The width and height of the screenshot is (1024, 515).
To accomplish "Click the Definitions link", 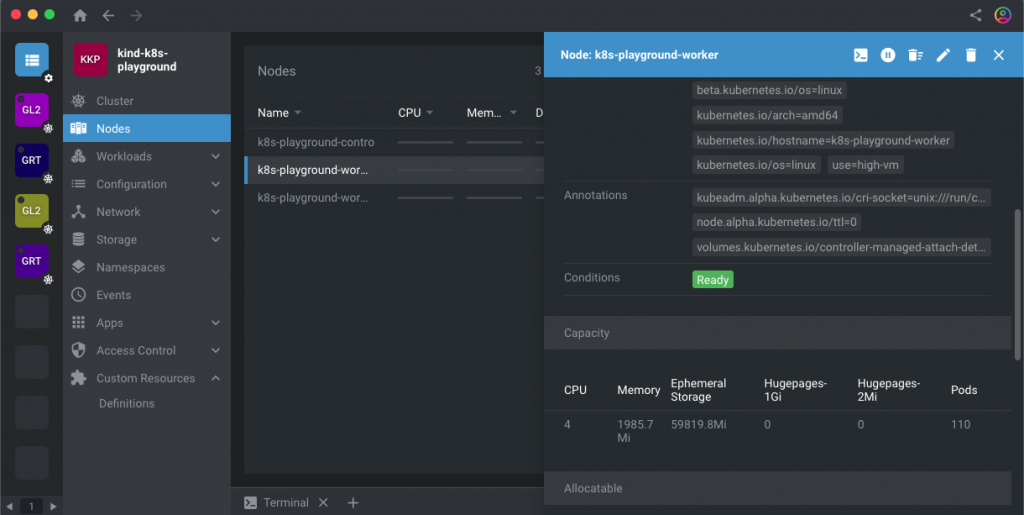I will coord(126,404).
